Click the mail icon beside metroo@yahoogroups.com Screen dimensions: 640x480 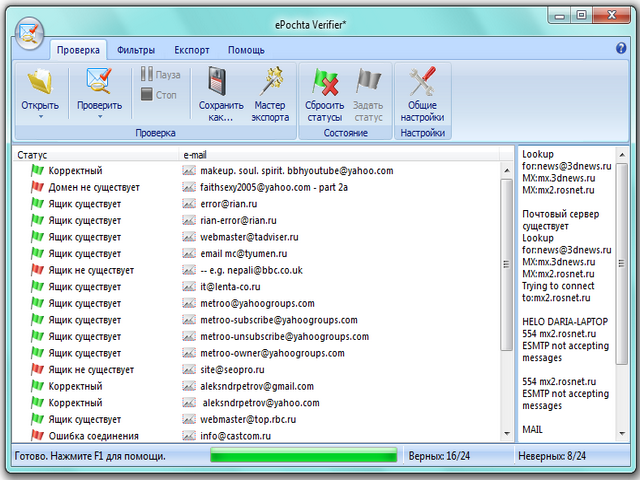coord(189,303)
